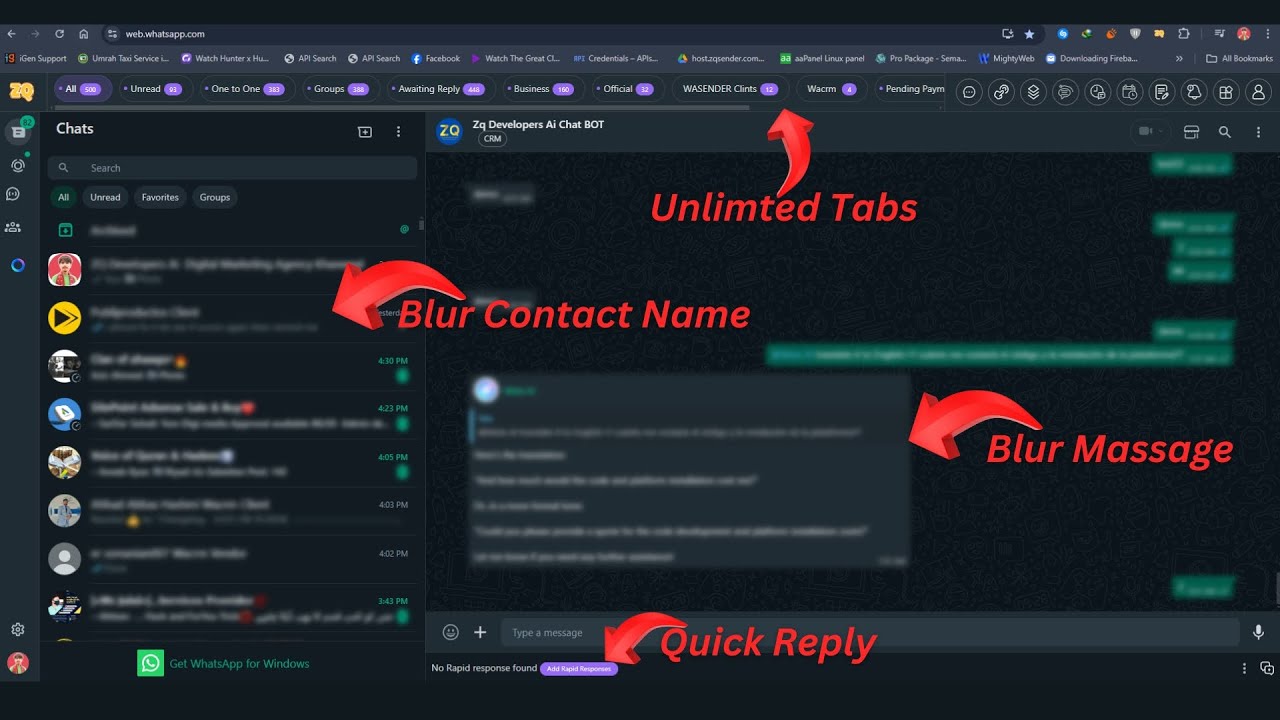Click the chat search field

tap(232, 168)
